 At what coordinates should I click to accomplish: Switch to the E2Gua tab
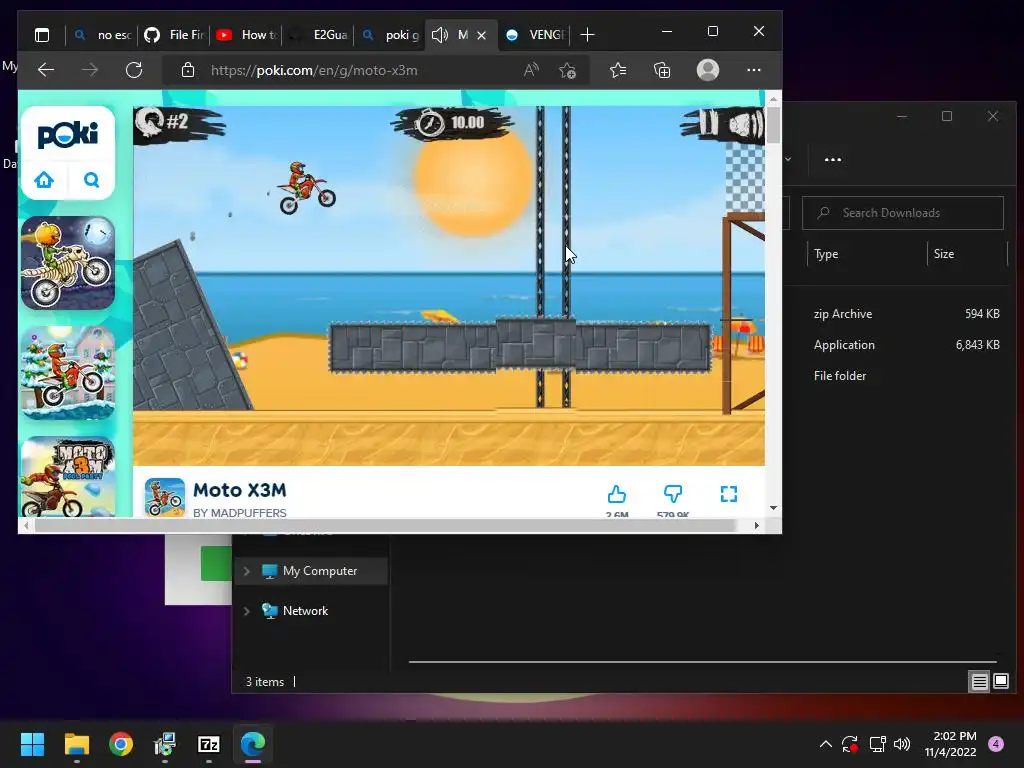click(318, 35)
